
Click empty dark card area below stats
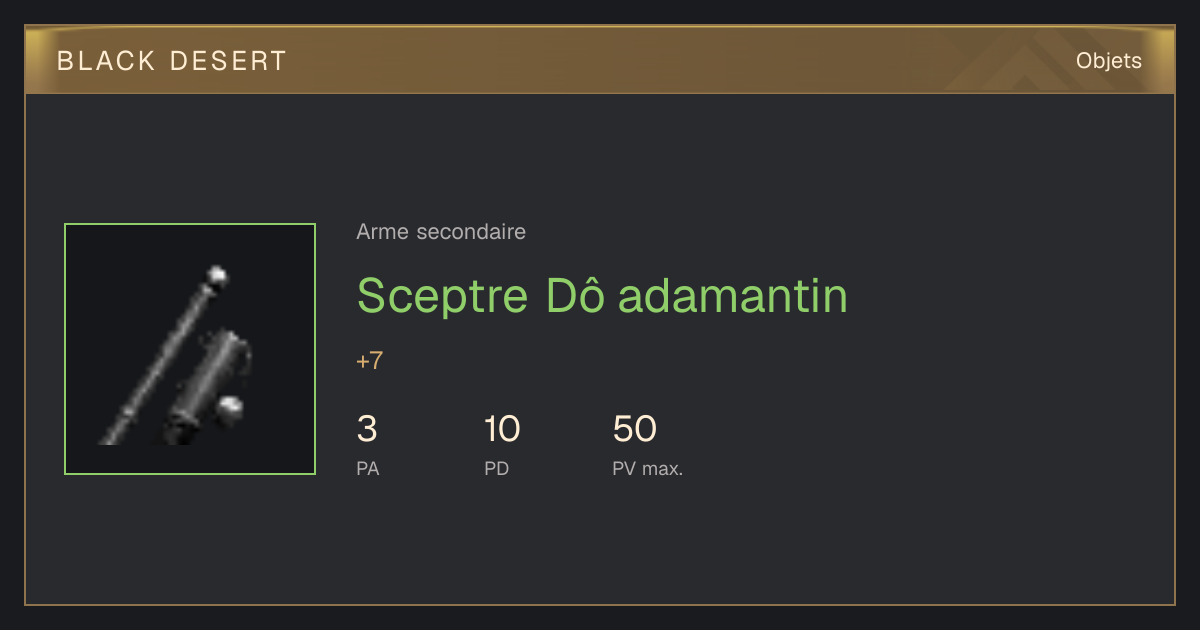click(600, 545)
